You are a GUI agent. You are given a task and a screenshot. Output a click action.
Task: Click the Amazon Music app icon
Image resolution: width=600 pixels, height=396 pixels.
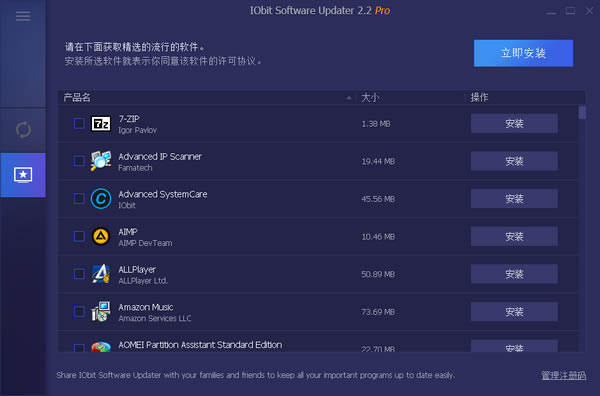101,311
